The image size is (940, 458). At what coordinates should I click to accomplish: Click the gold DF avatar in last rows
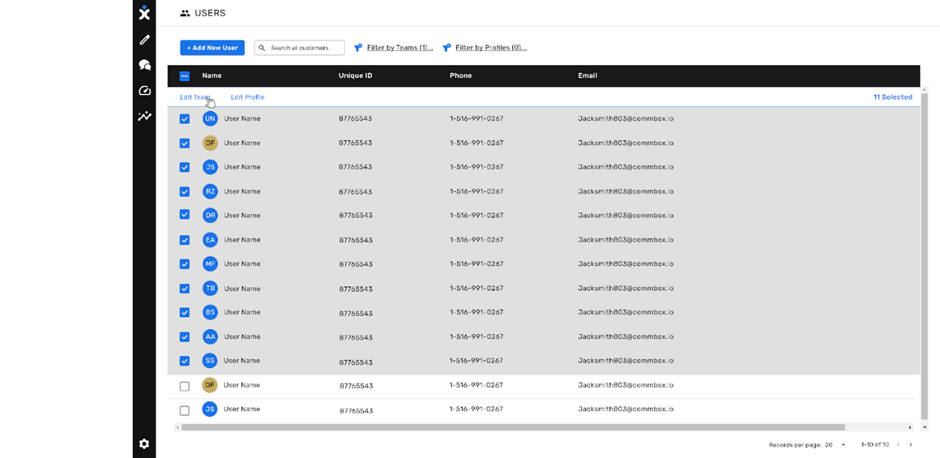(x=210, y=385)
